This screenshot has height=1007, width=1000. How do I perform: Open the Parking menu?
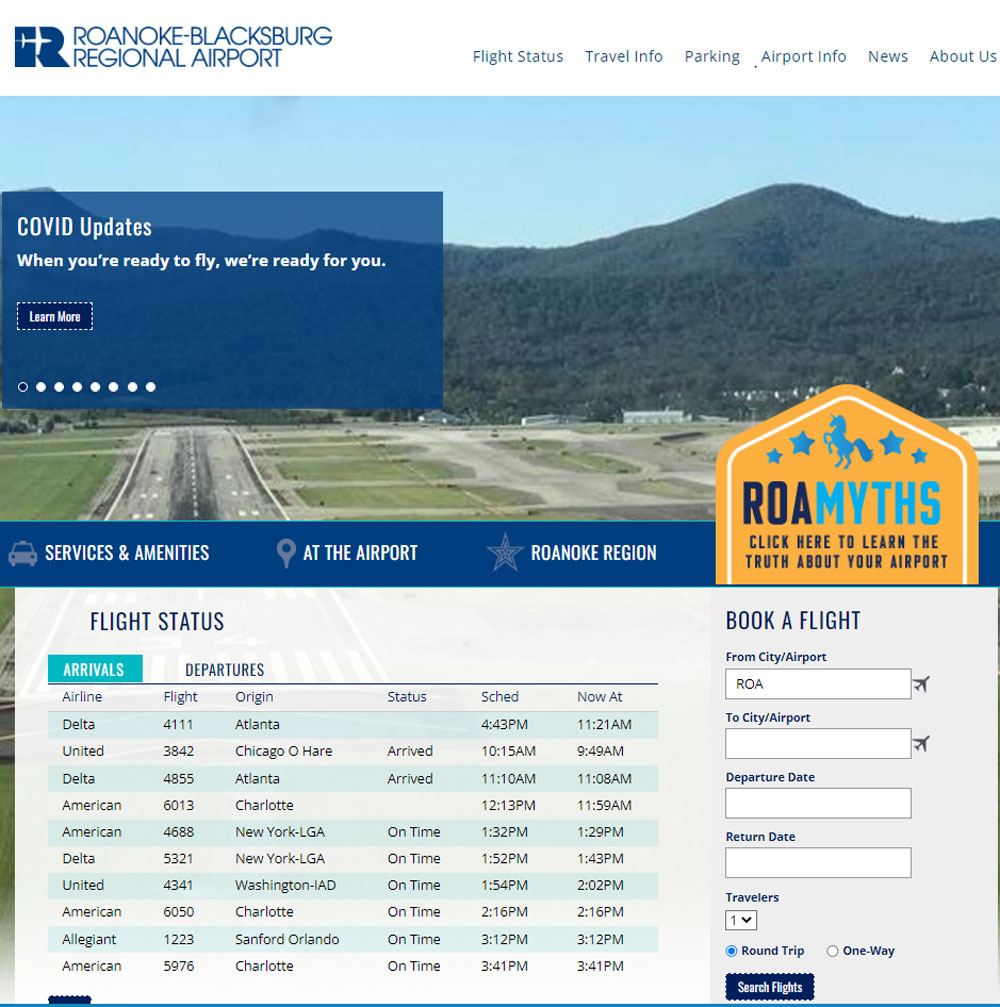click(712, 57)
